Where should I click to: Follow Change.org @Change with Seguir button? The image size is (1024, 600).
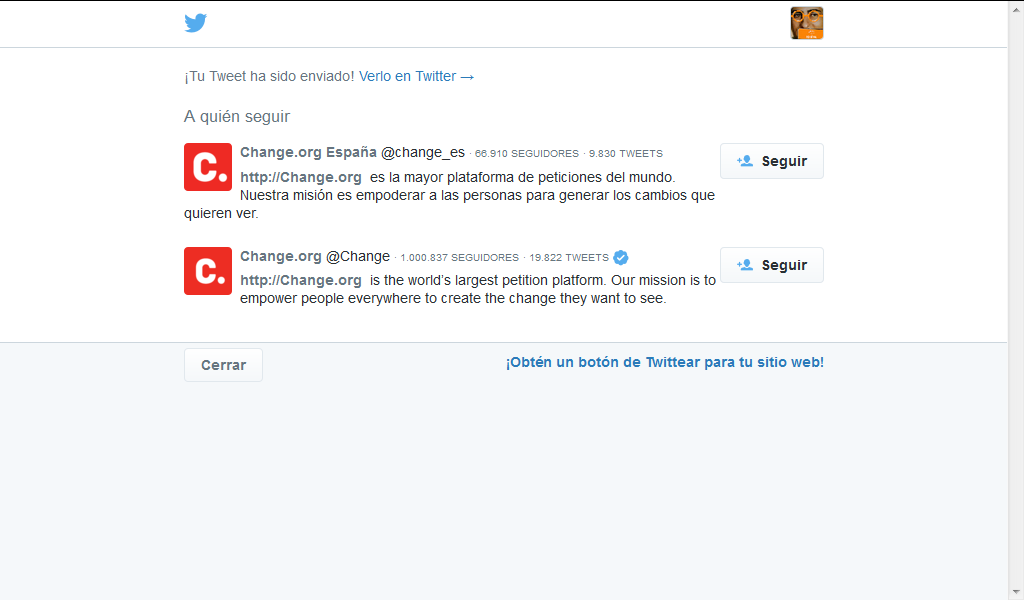click(772, 264)
